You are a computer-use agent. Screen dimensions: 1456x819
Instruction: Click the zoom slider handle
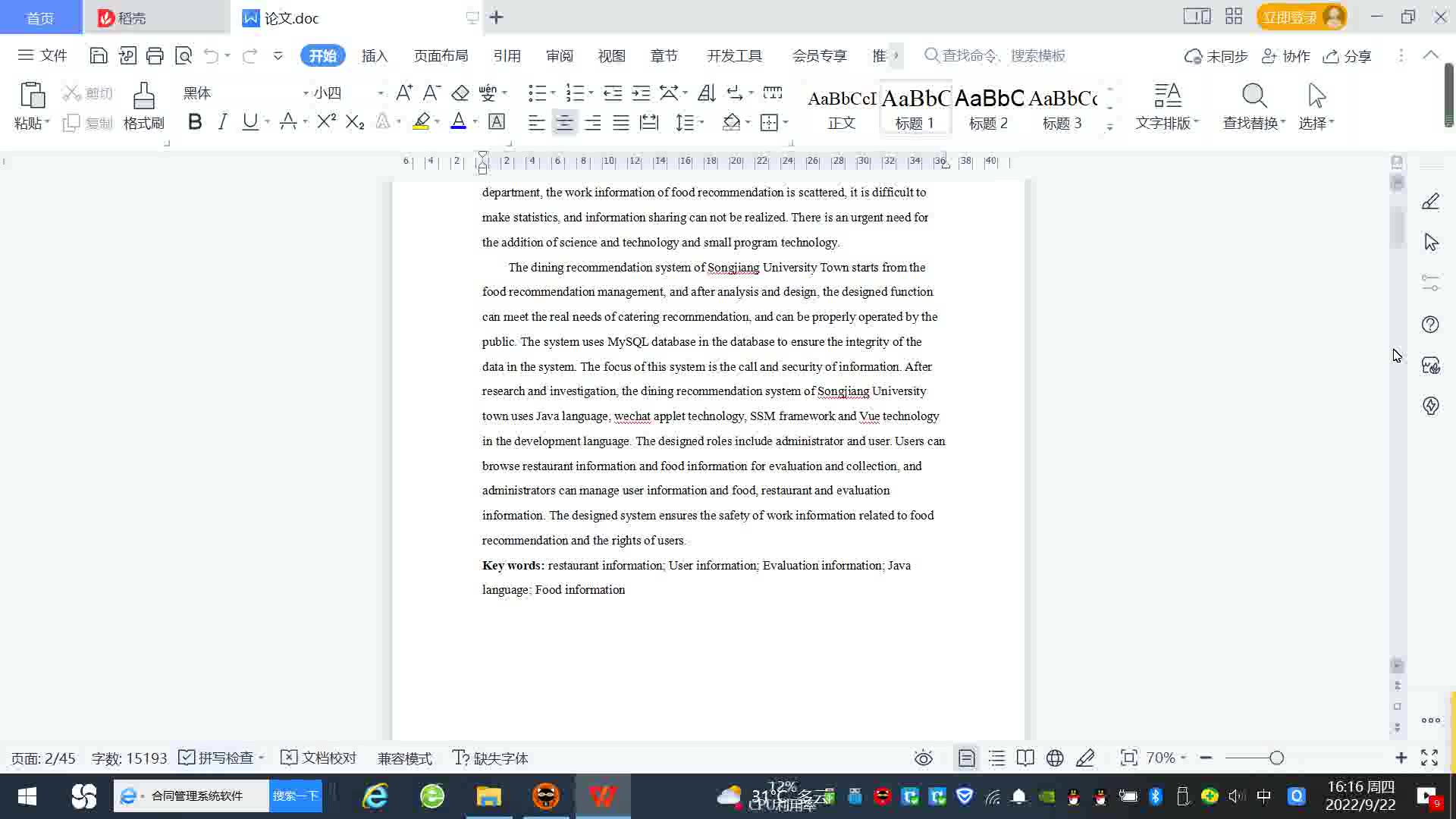coord(1276,758)
